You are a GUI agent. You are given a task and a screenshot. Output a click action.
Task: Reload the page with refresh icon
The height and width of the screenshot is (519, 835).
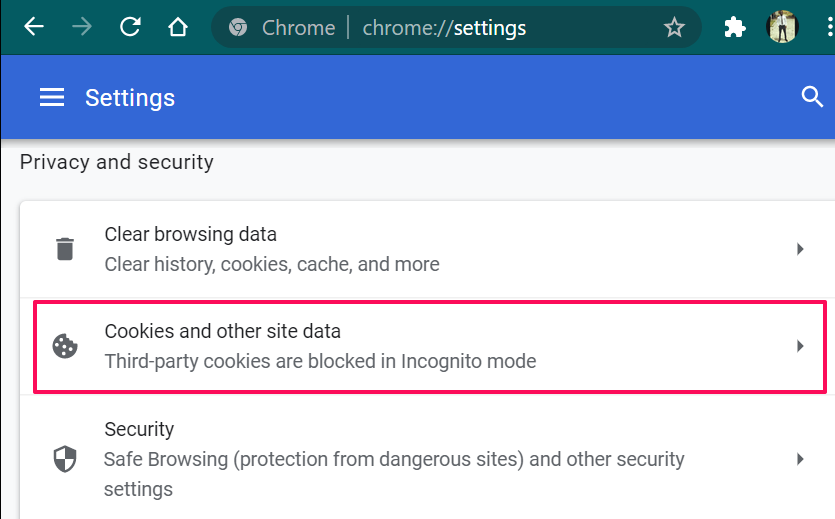point(130,27)
